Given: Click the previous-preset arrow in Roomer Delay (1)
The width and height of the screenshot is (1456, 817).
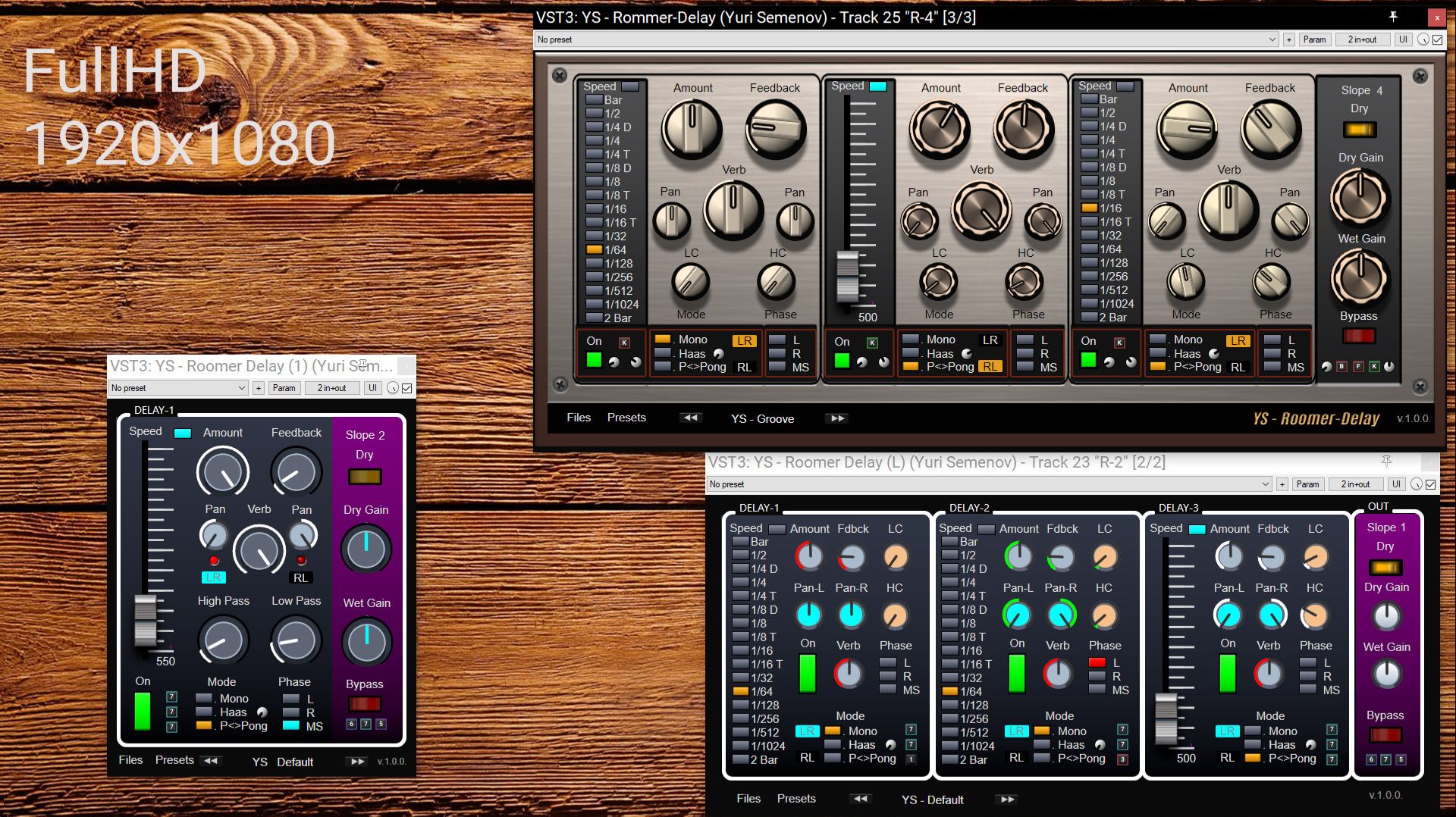Looking at the screenshot, I should click(x=211, y=761).
